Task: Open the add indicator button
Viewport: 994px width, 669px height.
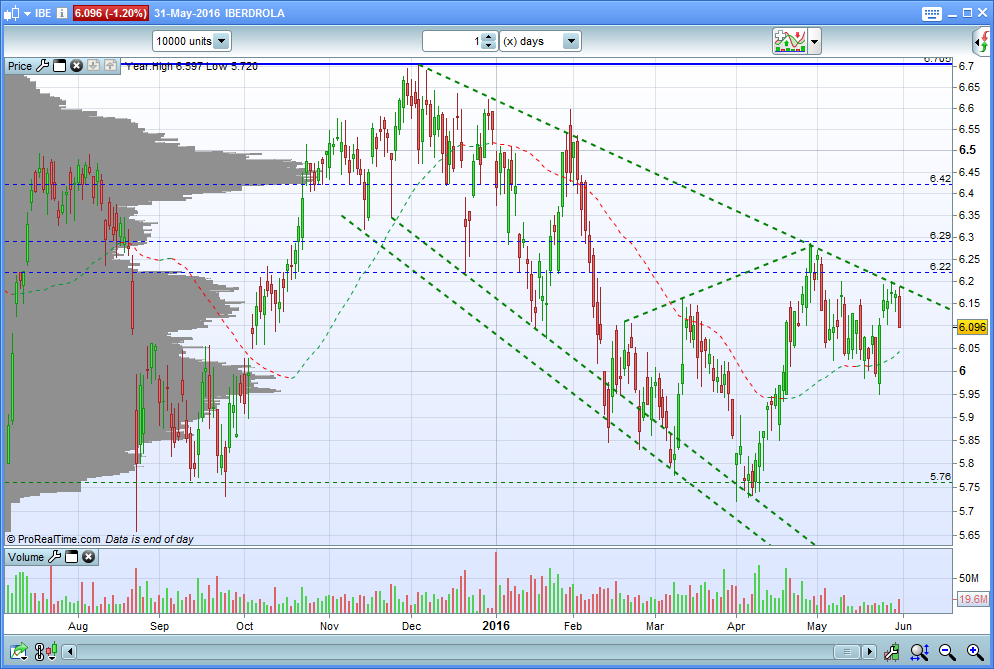Action: 789,41
